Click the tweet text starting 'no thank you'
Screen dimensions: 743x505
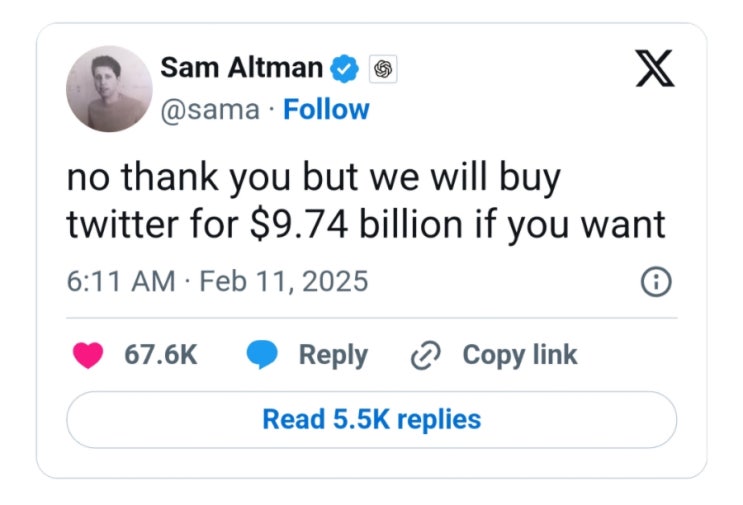366,201
